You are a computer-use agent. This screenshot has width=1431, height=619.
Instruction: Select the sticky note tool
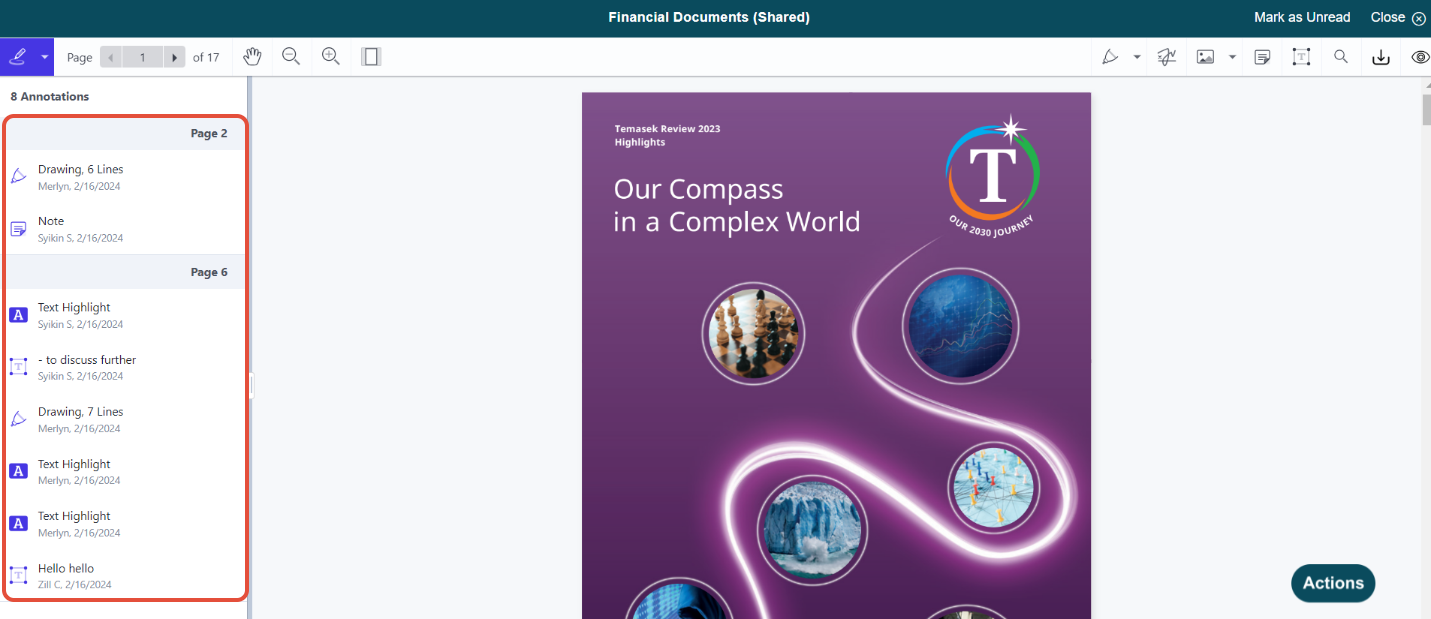(1263, 57)
